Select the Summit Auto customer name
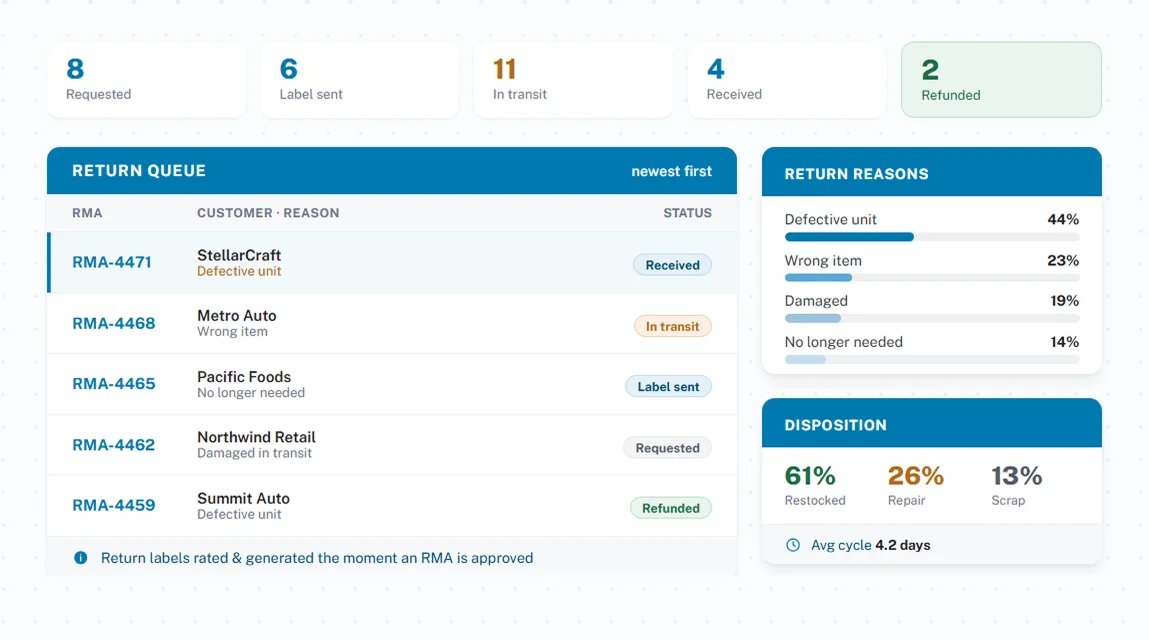Image resolution: width=1149 pixels, height=640 pixels. (243, 499)
